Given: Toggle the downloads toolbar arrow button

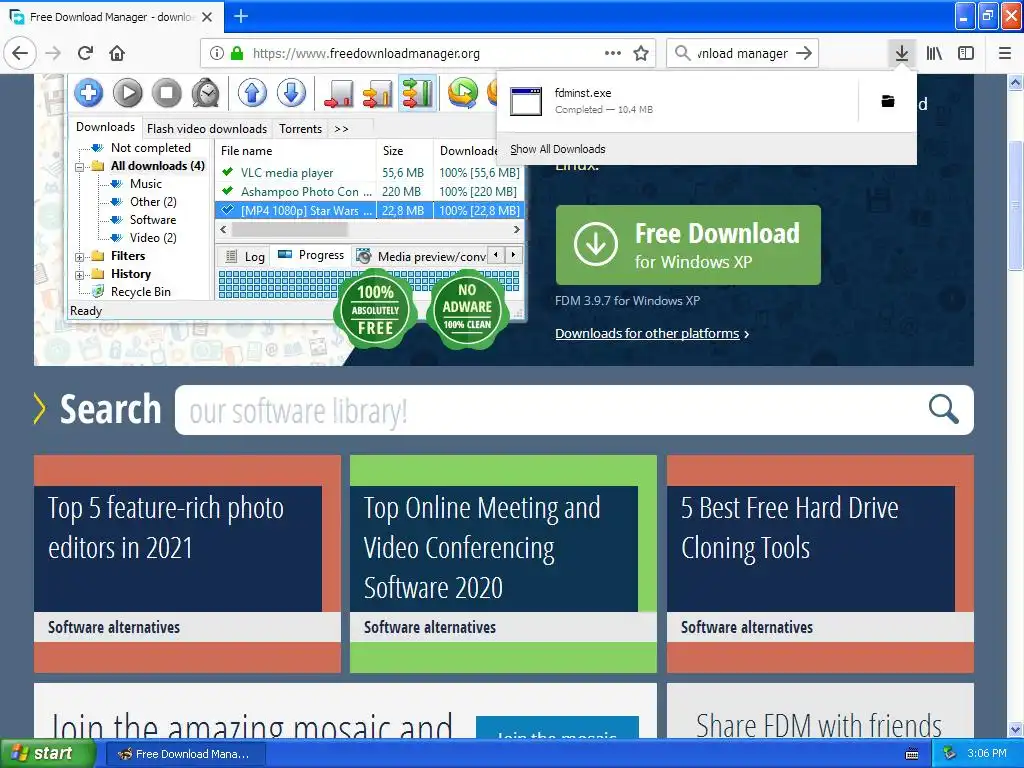Looking at the screenshot, I should click(x=902, y=54).
